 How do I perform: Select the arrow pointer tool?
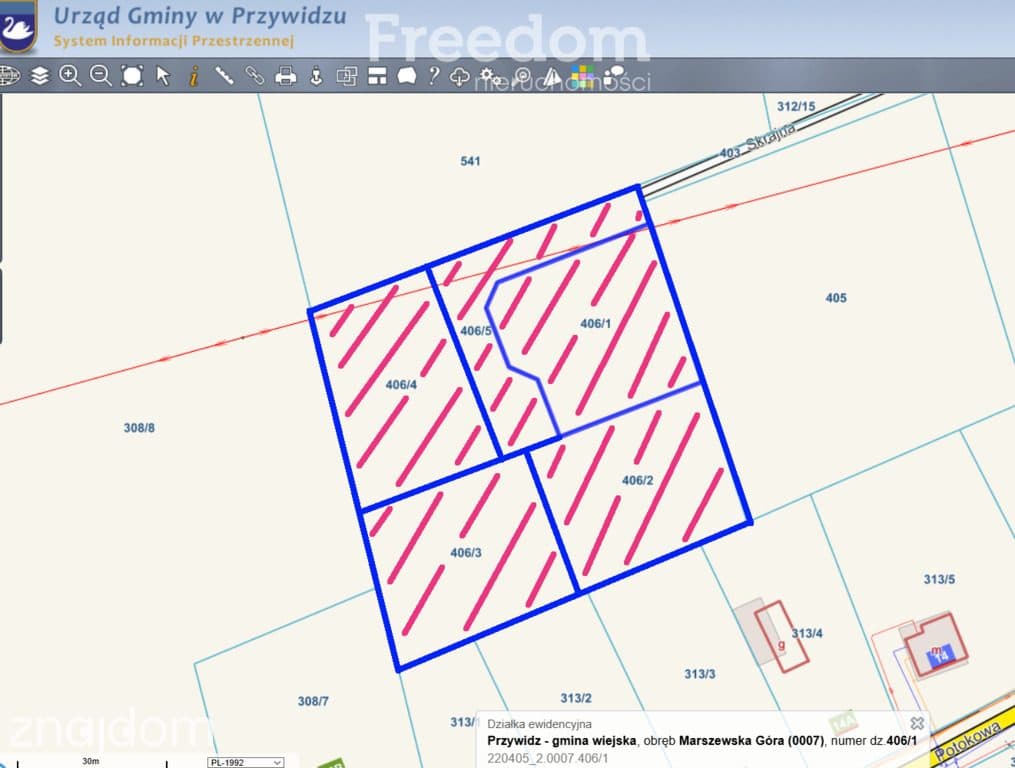[162, 76]
